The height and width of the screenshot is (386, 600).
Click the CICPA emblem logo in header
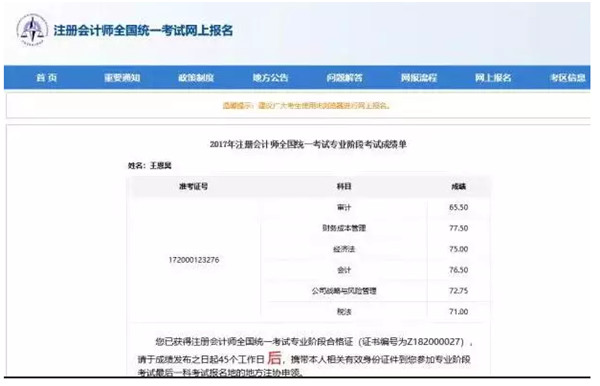tap(33, 30)
